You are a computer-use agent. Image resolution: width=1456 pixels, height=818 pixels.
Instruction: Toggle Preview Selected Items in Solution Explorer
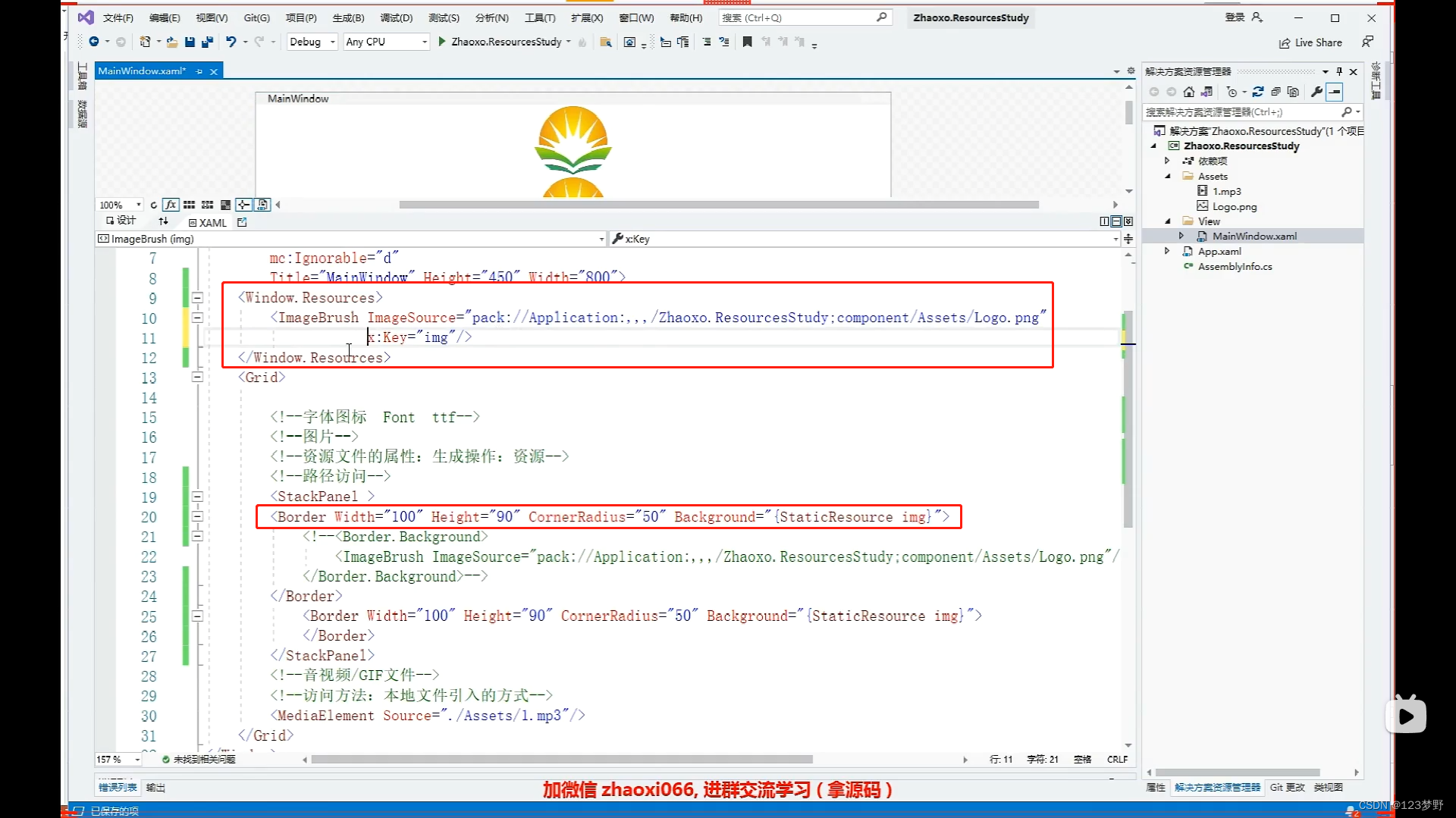[x=1335, y=92]
